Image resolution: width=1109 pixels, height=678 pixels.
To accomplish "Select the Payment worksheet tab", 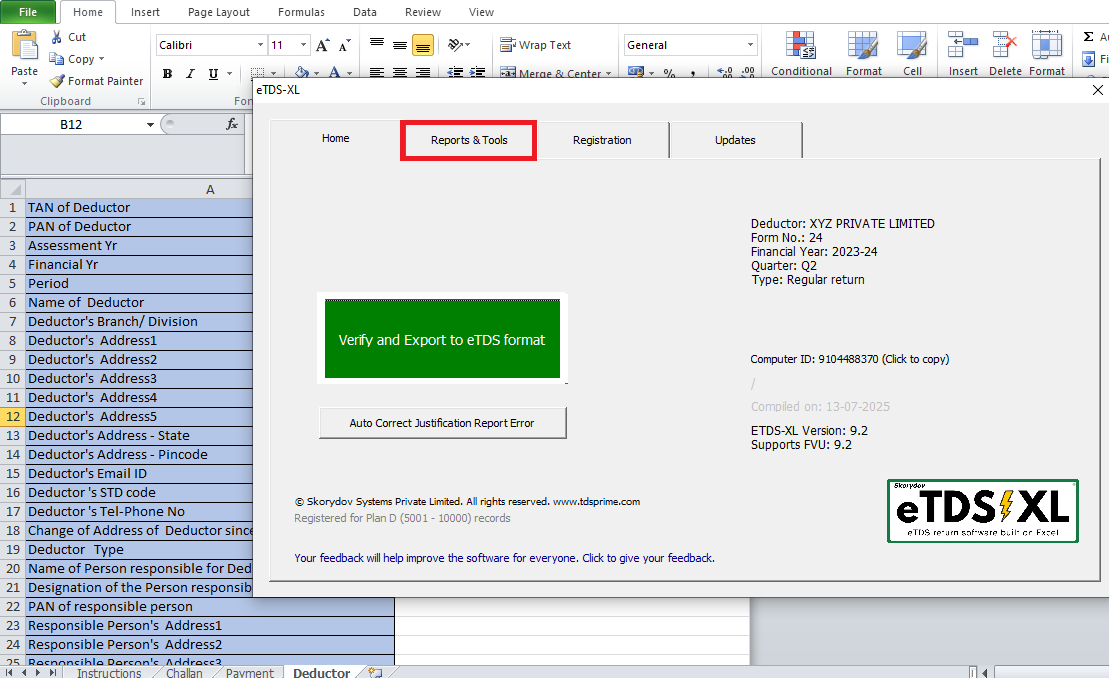I will tap(250, 672).
